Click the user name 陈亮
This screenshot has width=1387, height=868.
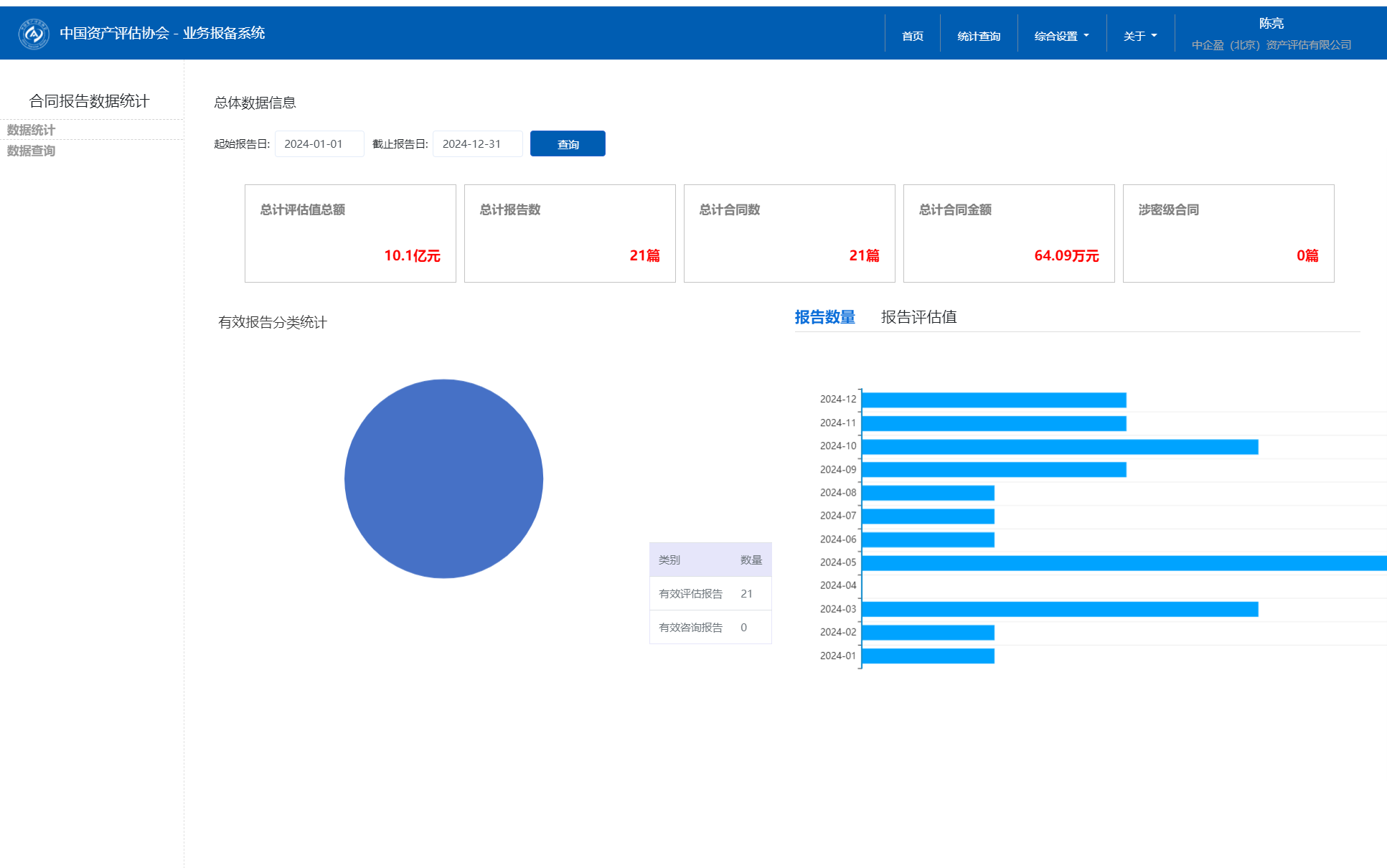[1271, 24]
